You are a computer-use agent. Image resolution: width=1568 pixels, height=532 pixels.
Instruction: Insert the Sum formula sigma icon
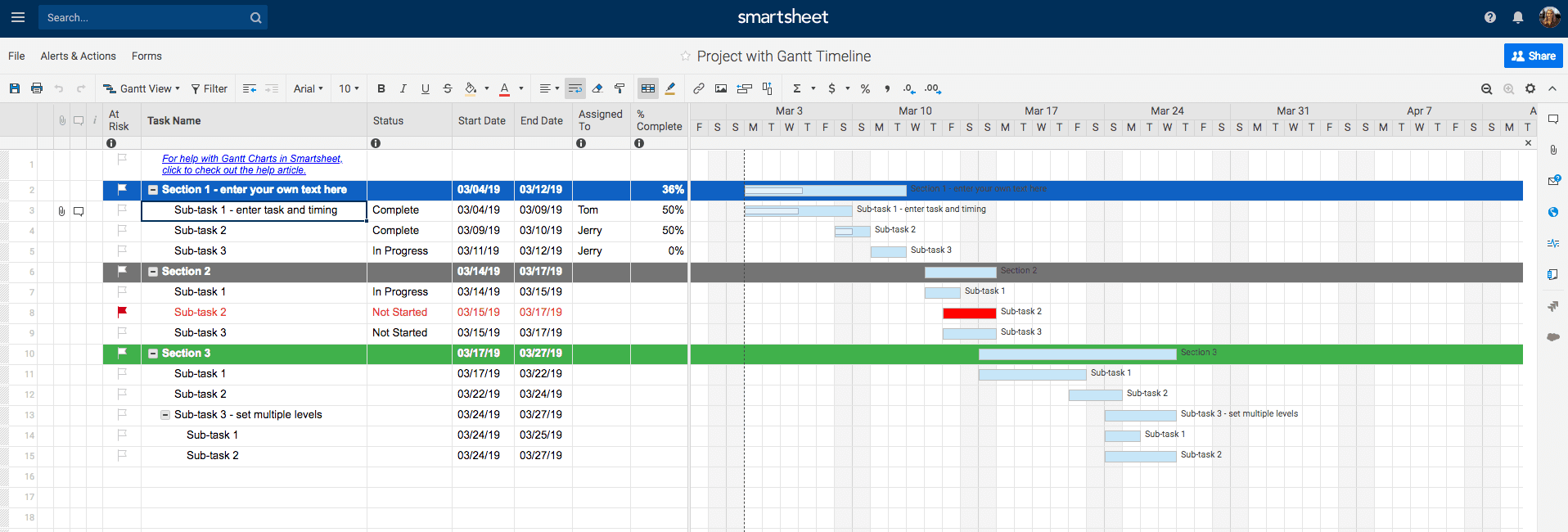point(796,88)
